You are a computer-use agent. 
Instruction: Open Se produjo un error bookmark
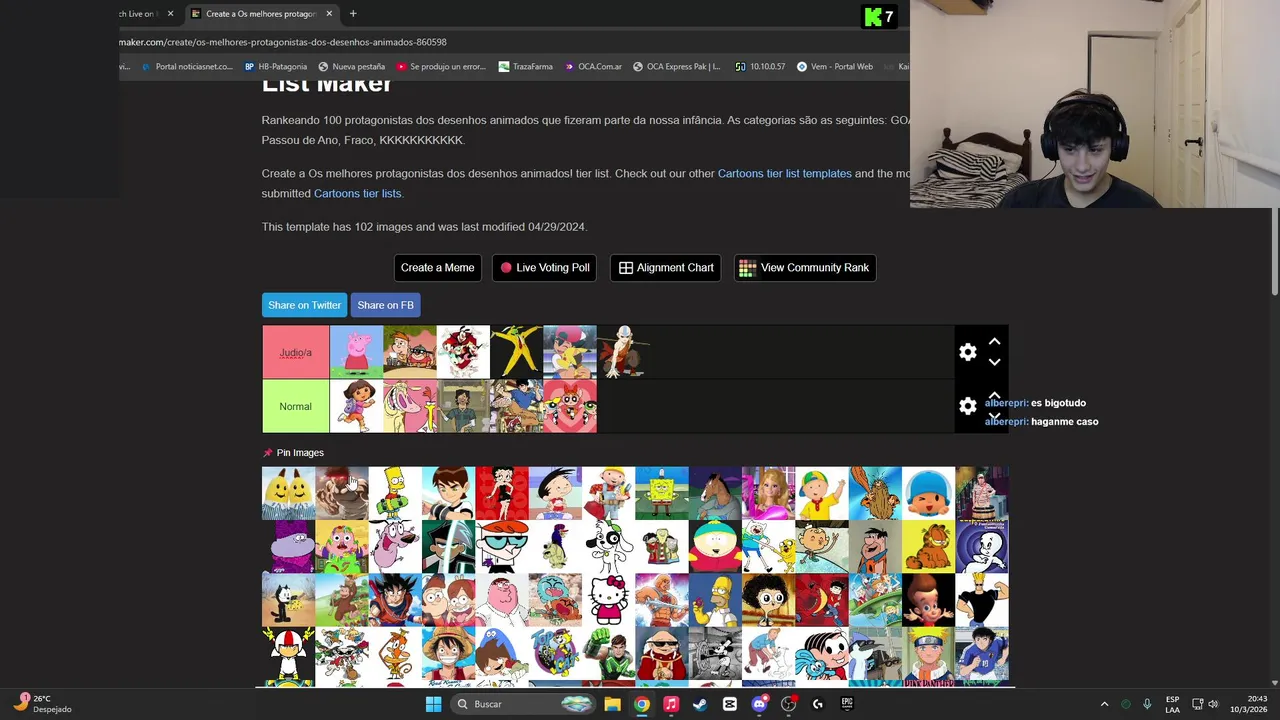coord(441,67)
